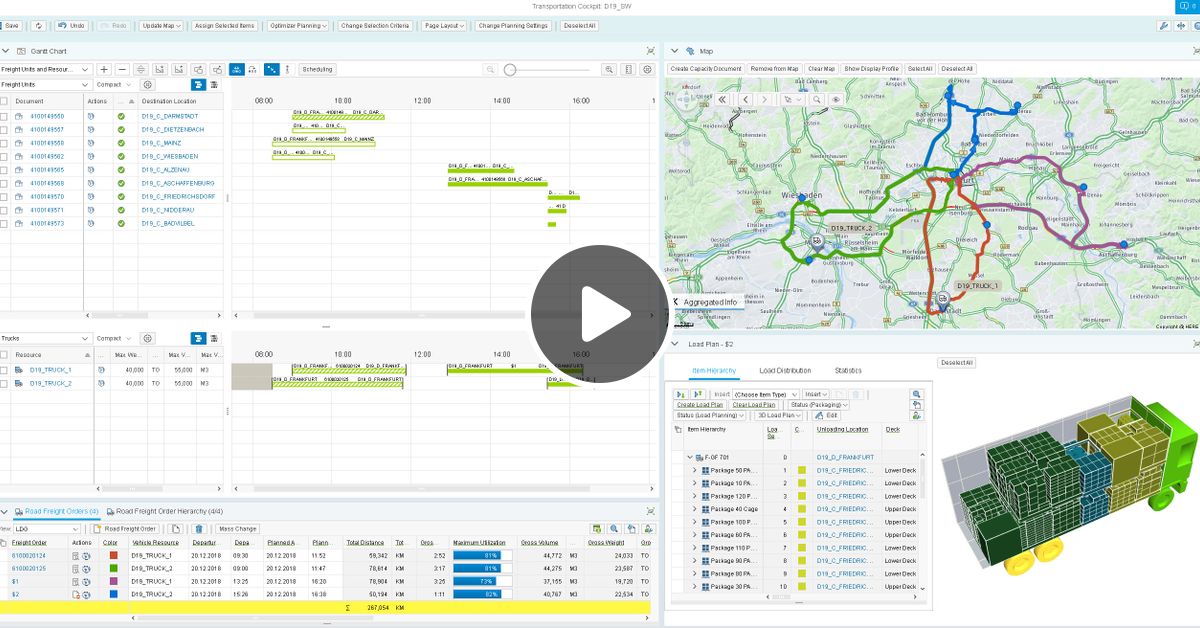
Task: Zoom in on the Gantt chart timeline
Action: (104, 68)
